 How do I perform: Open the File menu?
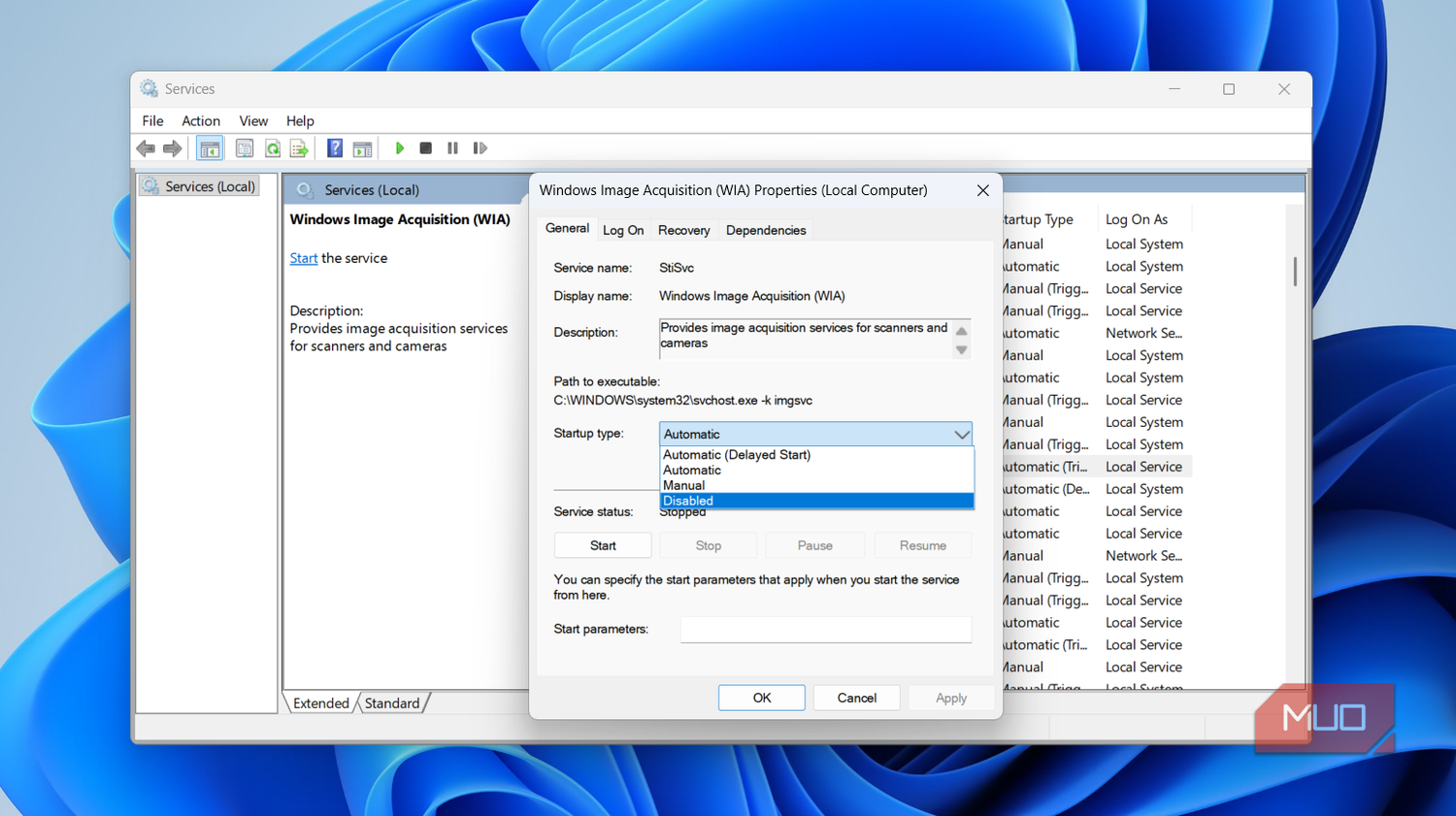pos(152,121)
